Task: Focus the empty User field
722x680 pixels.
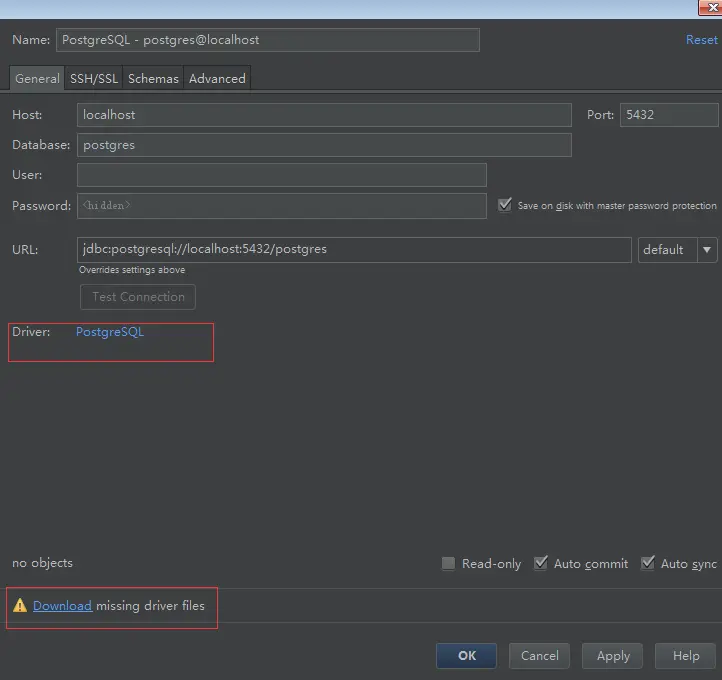Action: click(282, 175)
